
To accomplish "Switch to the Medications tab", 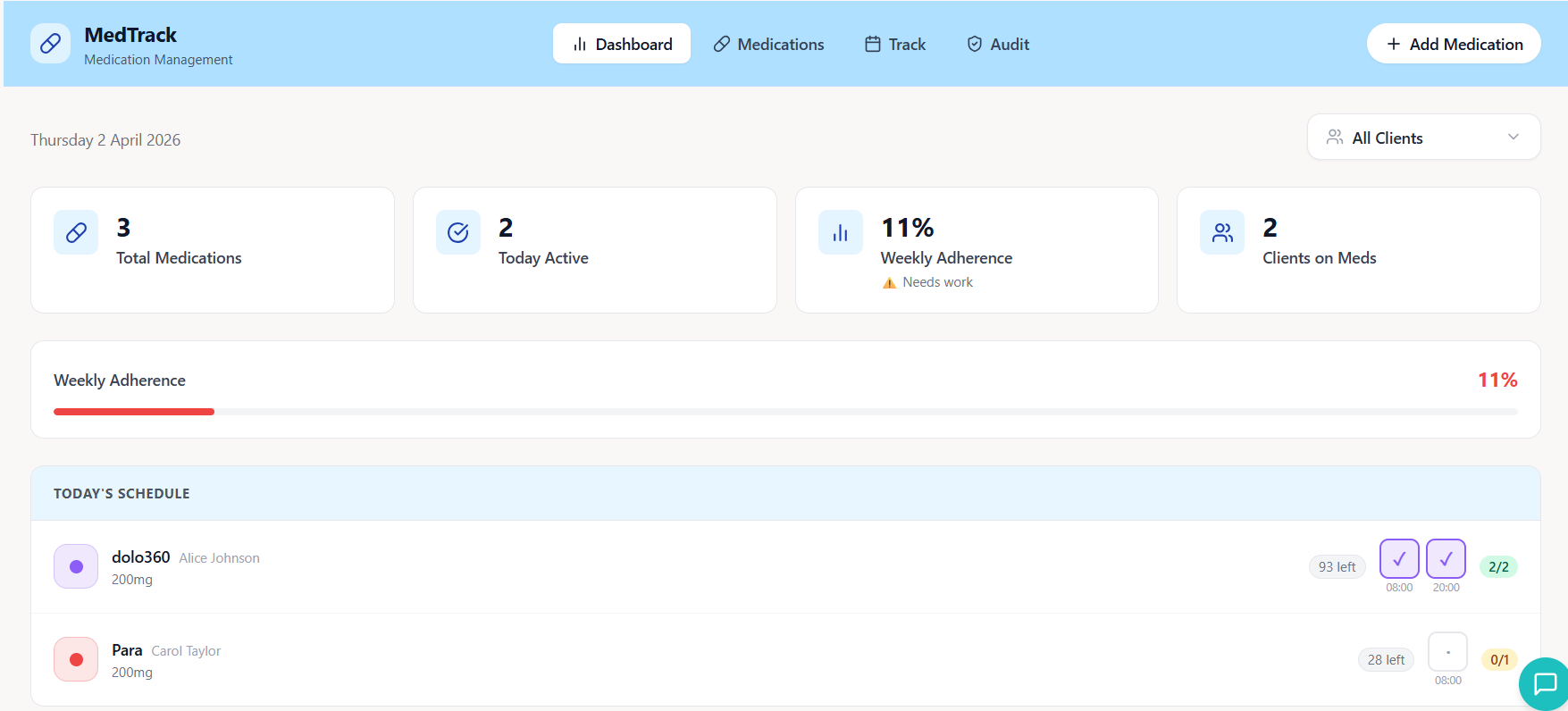I will pos(768,44).
